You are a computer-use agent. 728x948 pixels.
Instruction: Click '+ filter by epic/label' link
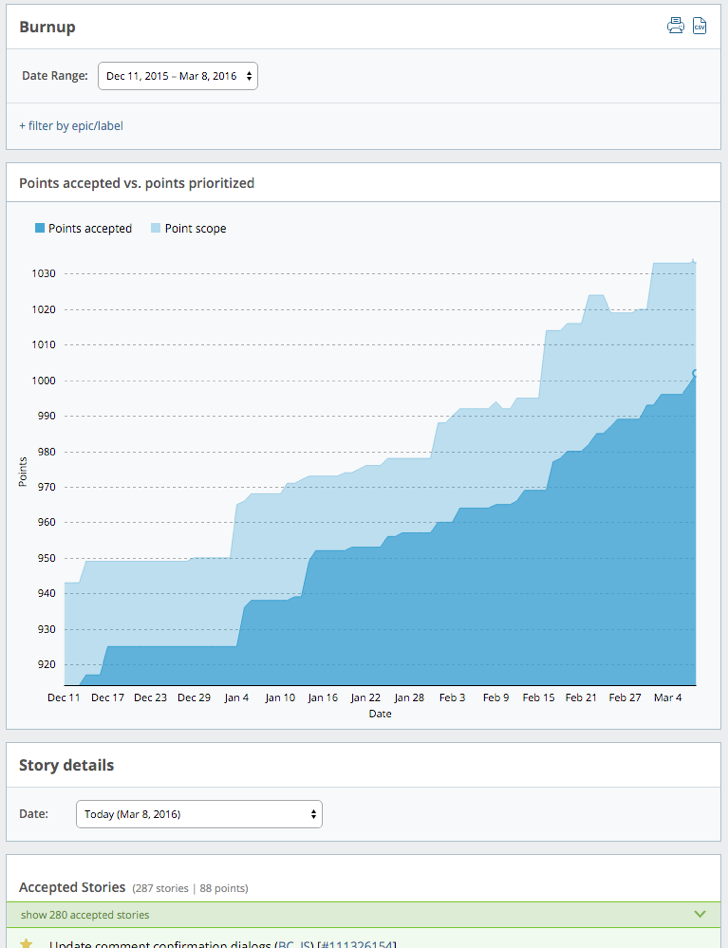(71, 126)
